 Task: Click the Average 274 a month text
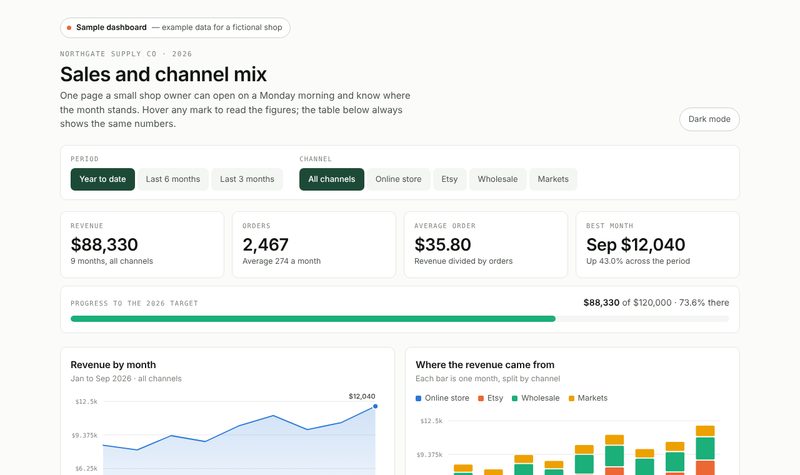[x=282, y=261]
